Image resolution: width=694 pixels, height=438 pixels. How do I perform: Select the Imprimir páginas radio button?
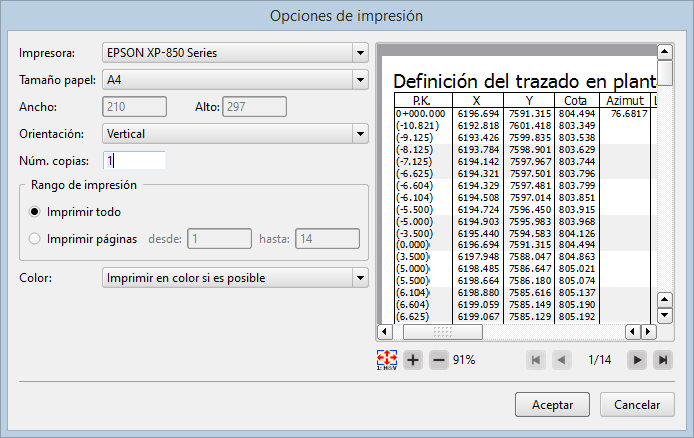point(35,239)
